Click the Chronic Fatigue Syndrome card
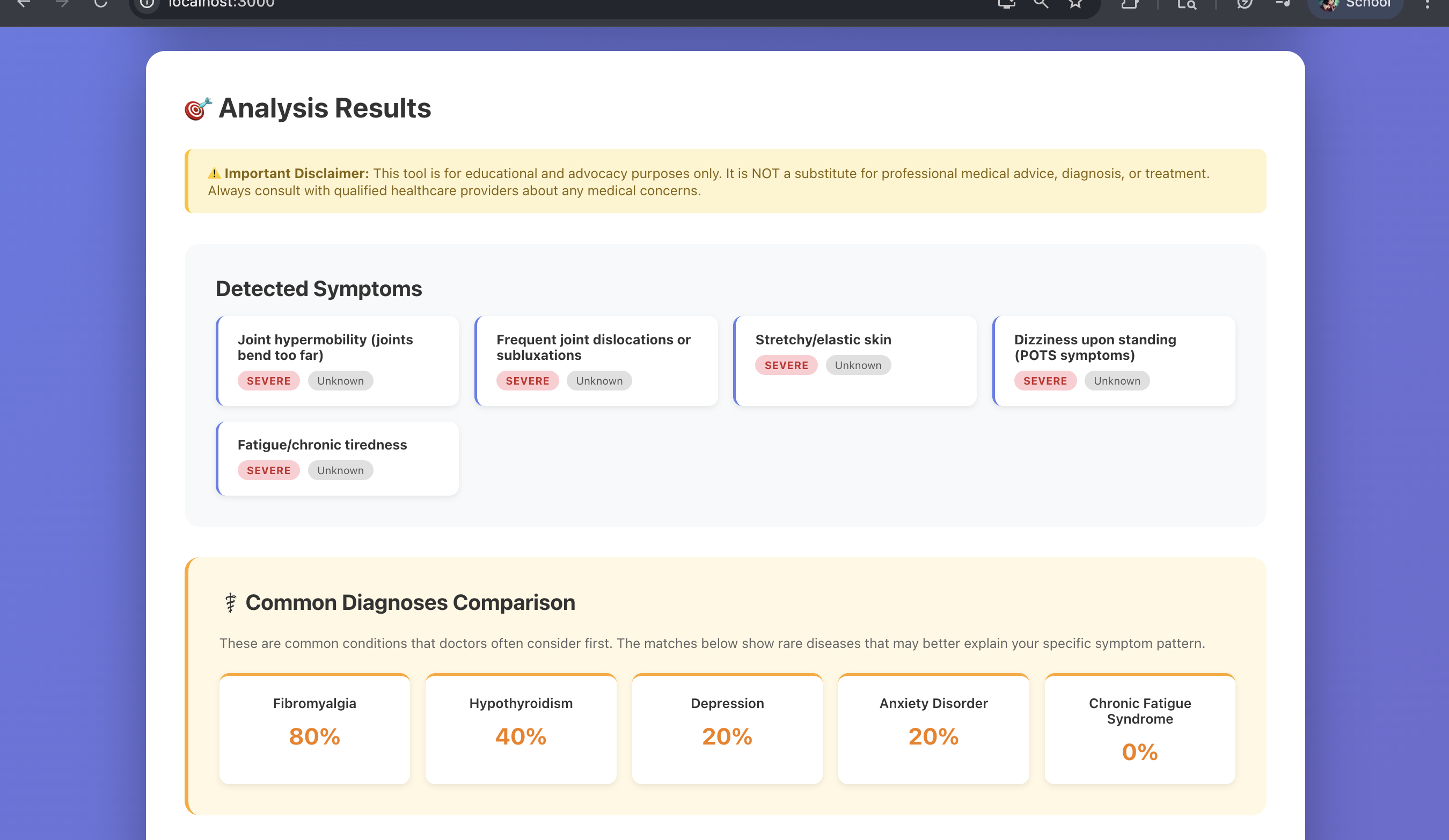The width and height of the screenshot is (1449, 840). coord(1139,728)
